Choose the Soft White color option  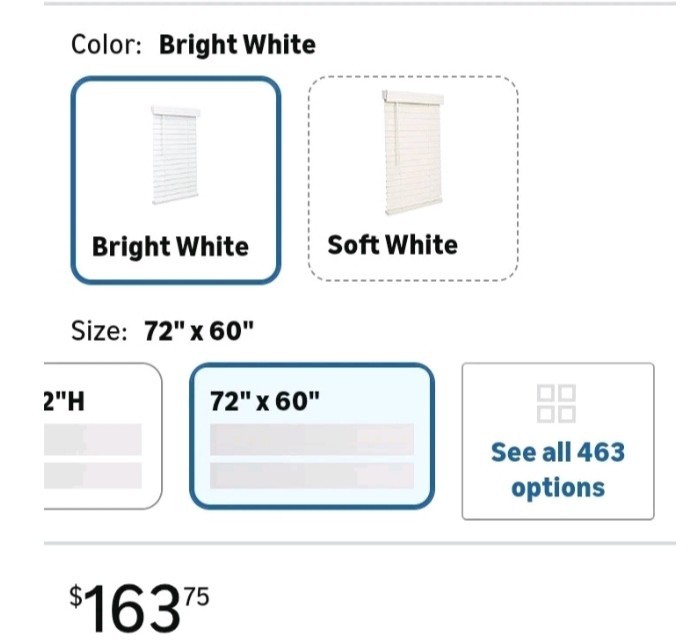(x=413, y=178)
